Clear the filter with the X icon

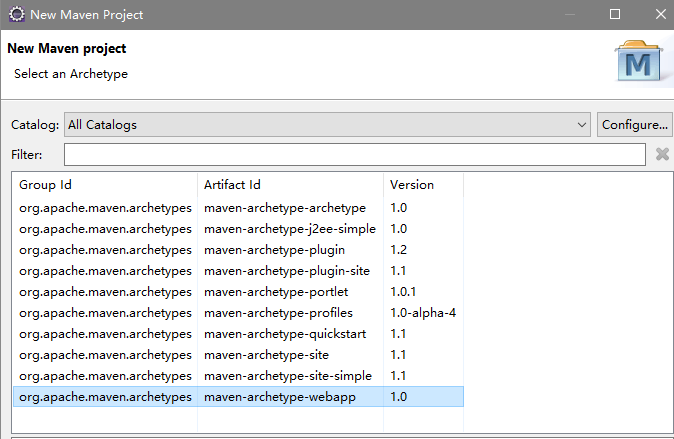click(662, 154)
